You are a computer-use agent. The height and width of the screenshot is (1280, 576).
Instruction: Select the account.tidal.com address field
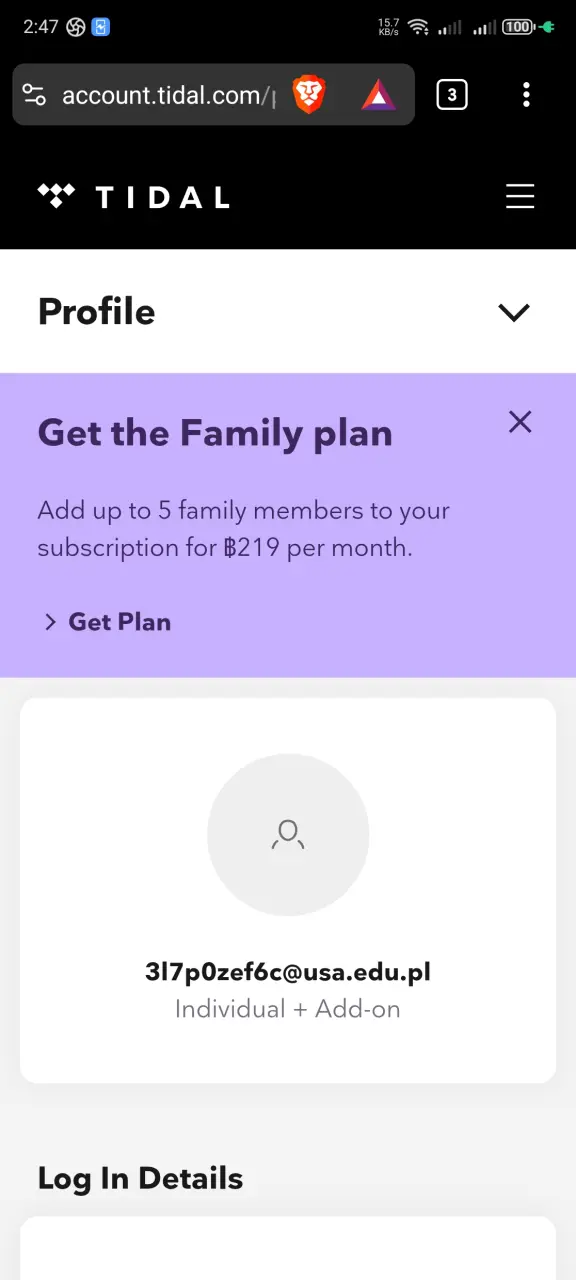click(x=167, y=95)
